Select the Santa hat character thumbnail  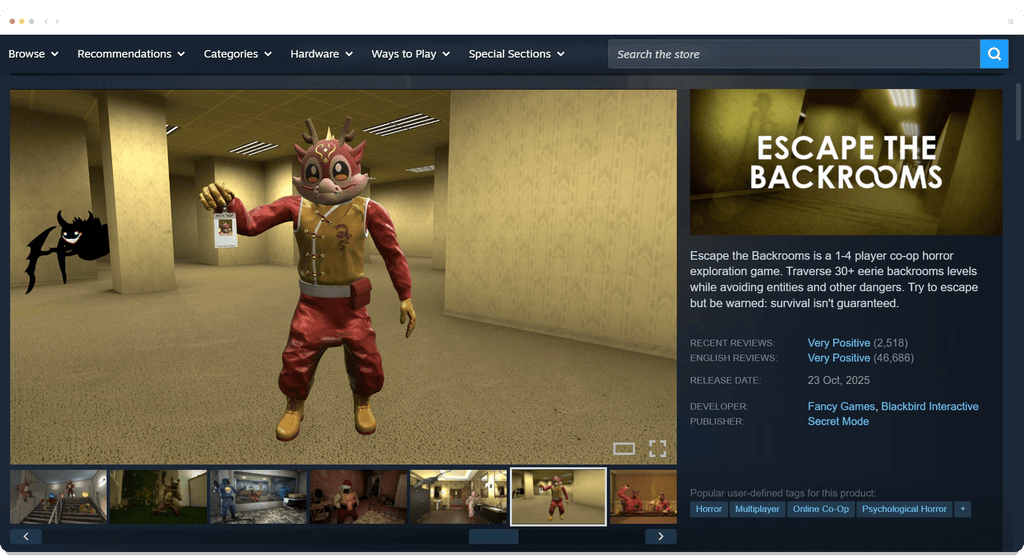tap(358, 497)
